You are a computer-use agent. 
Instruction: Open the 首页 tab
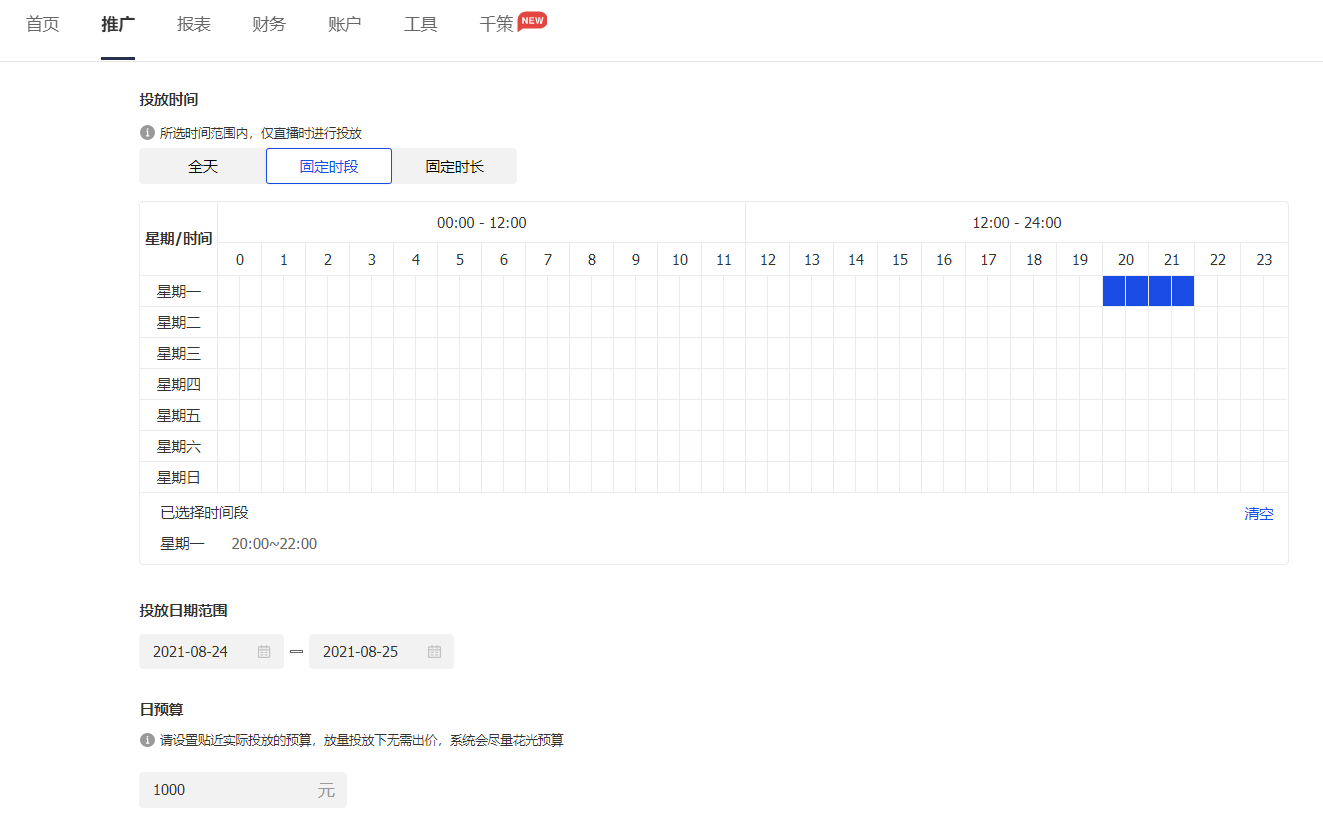(43, 24)
